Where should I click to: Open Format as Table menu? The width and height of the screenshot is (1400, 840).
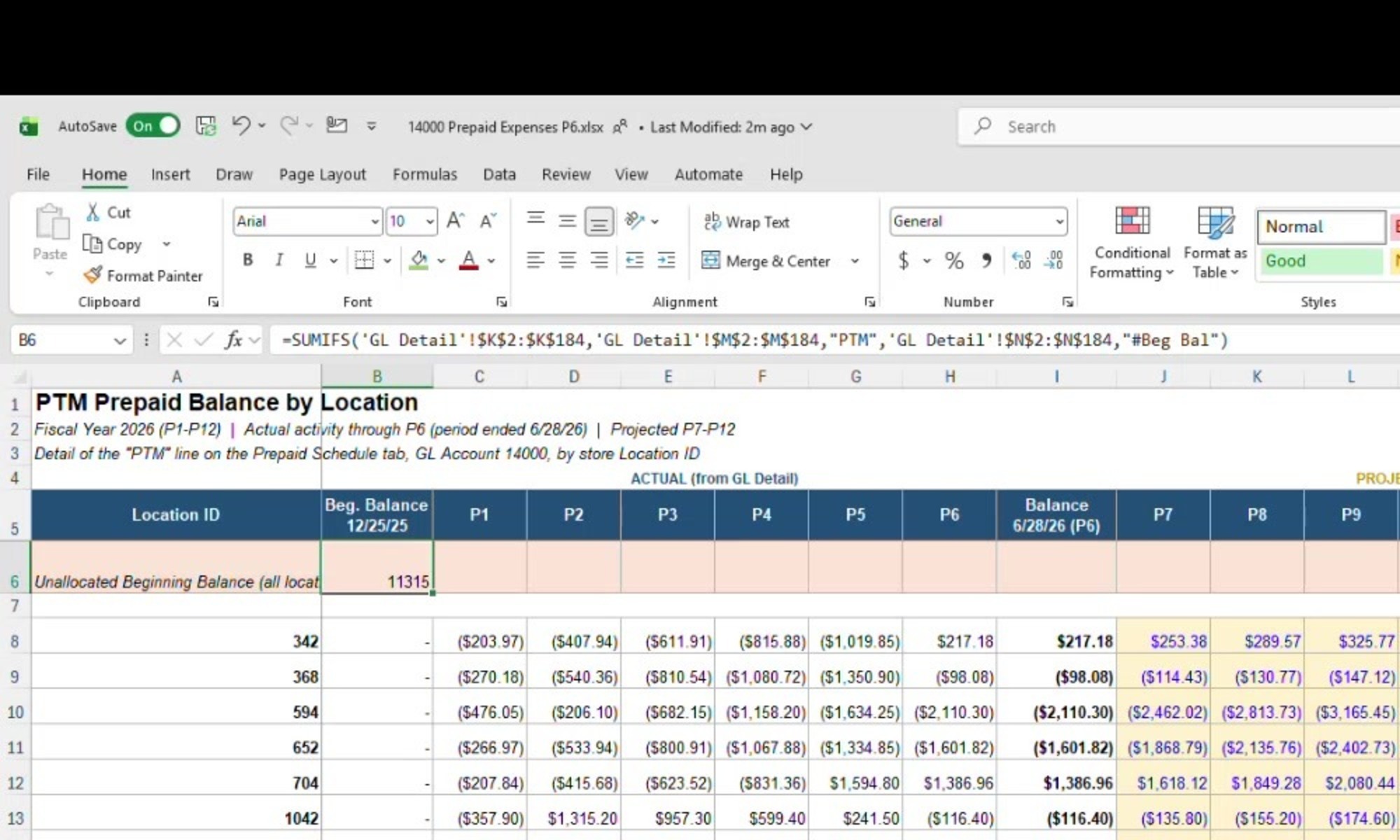(1215, 244)
